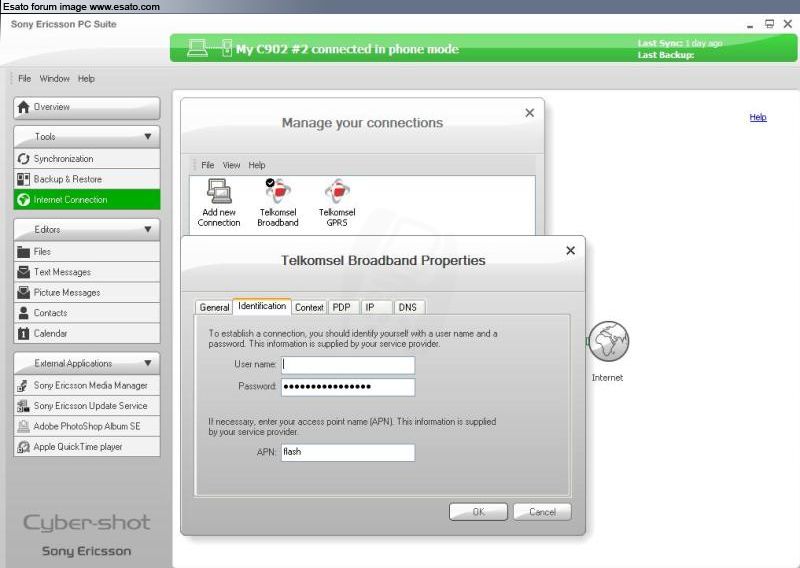Switch to the Context tab
Image resolution: width=800 pixels, height=568 pixels.
point(309,307)
